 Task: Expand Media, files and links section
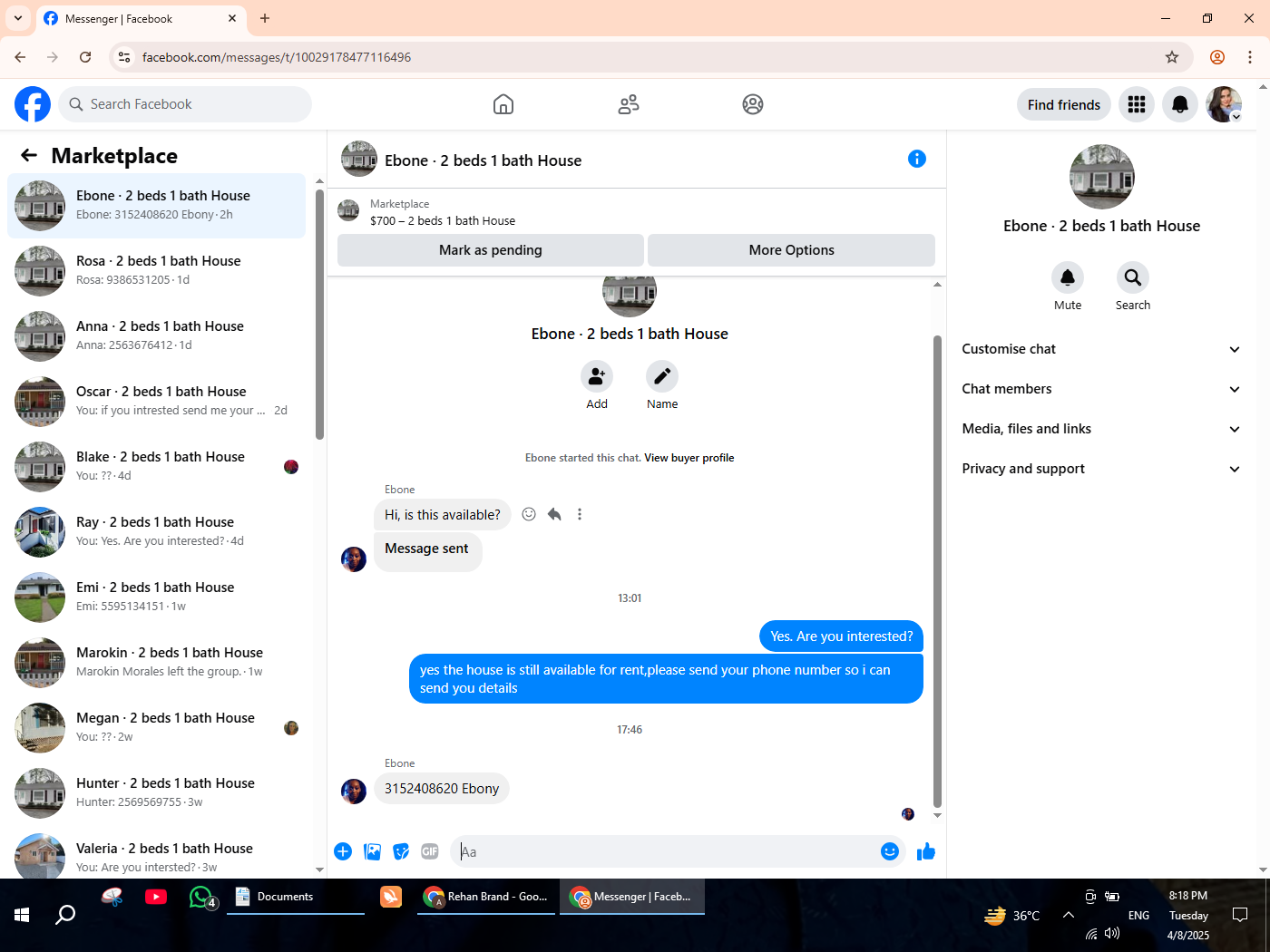coord(1100,429)
